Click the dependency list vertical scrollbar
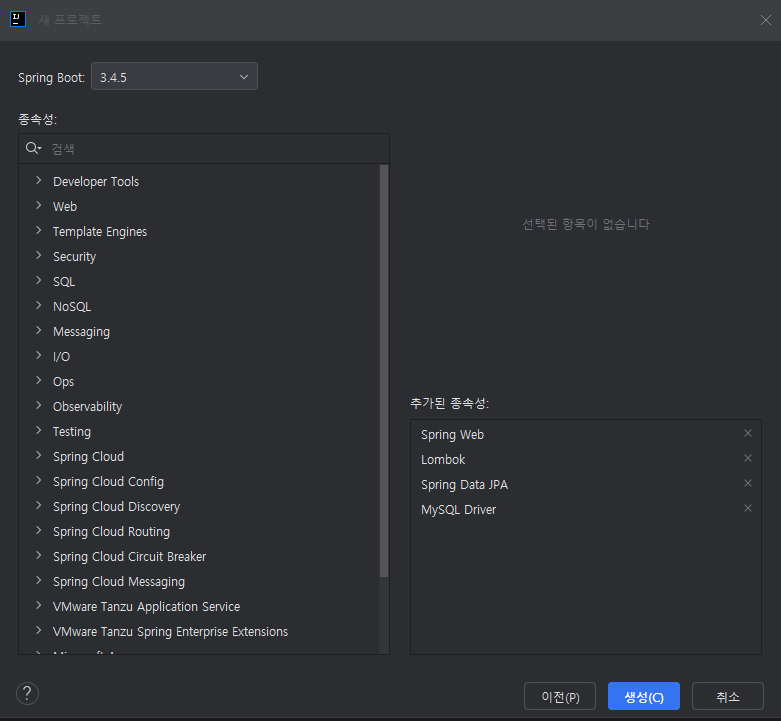Image resolution: width=781 pixels, height=721 pixels. click(384, 371)
